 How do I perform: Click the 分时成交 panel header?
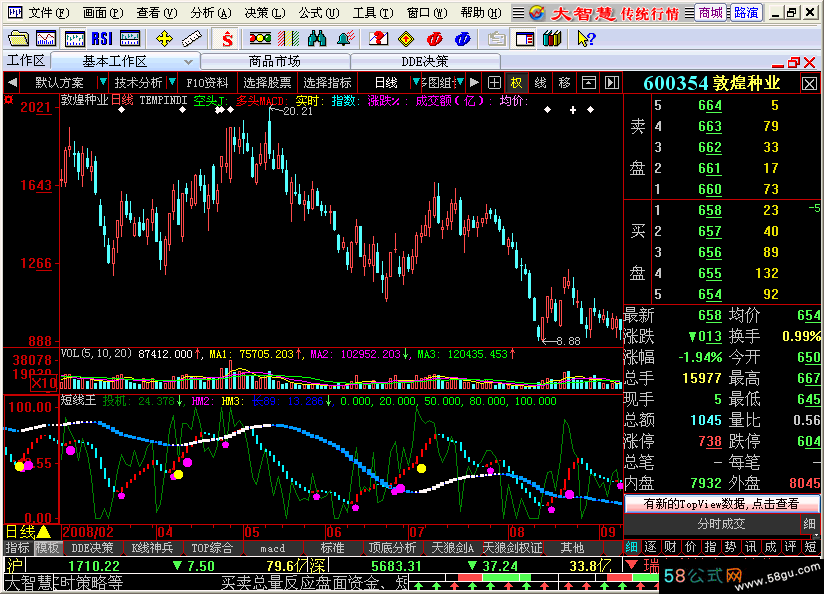click(721, 524)
